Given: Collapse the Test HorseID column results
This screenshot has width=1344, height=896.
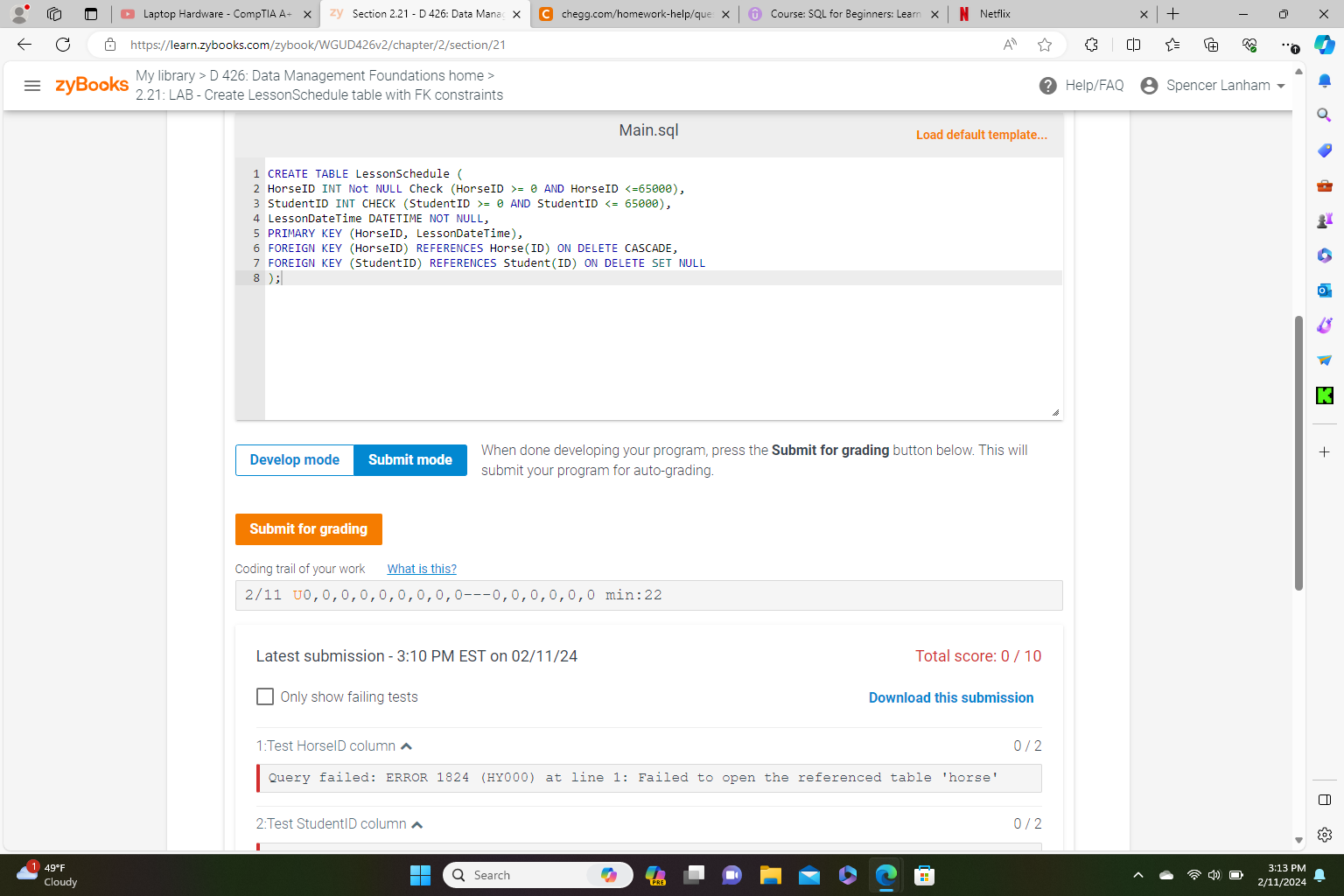Looking at the screenshot, I should [x=408, y=745].
